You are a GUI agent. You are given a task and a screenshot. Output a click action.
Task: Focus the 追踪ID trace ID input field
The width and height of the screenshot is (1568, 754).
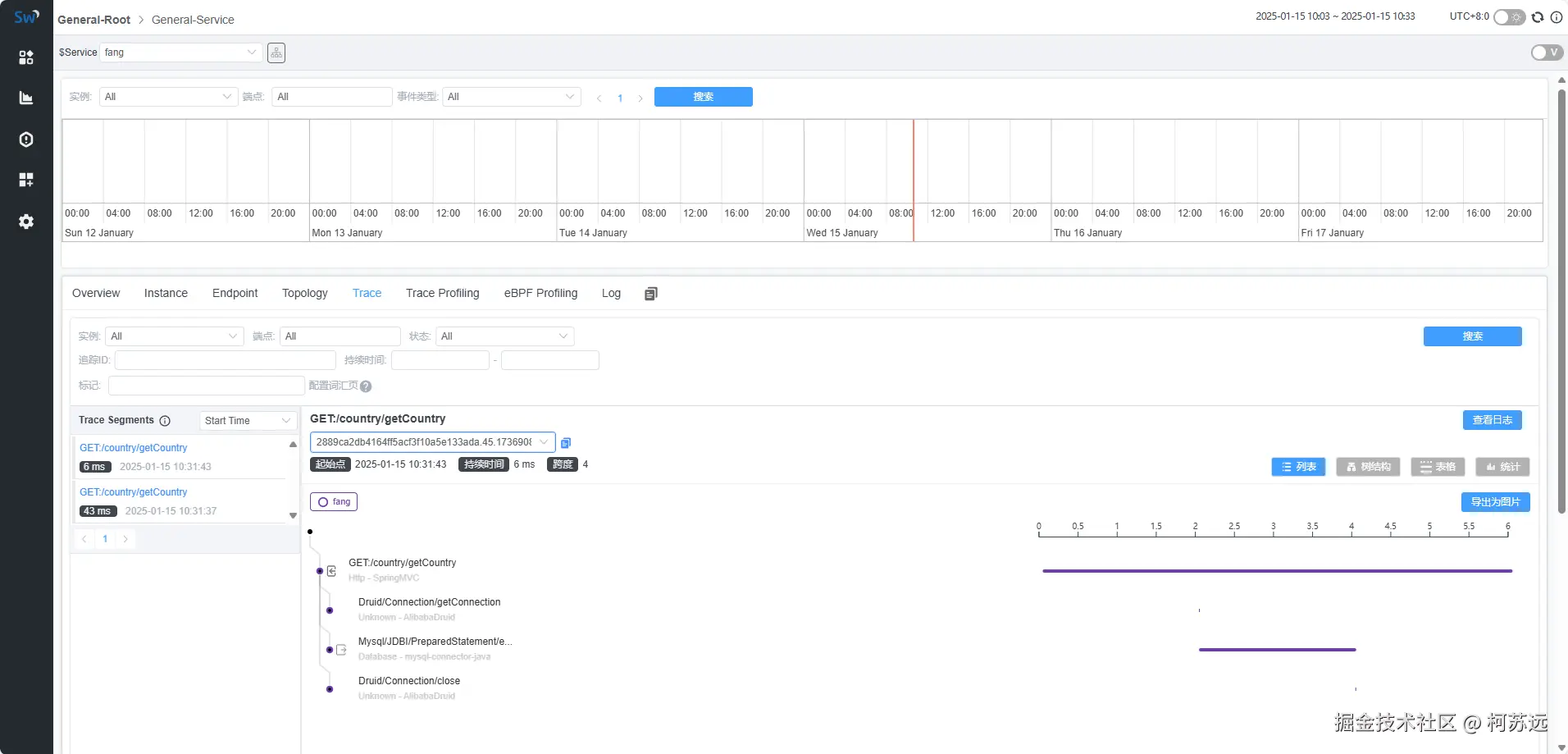(x=226, y=360)
